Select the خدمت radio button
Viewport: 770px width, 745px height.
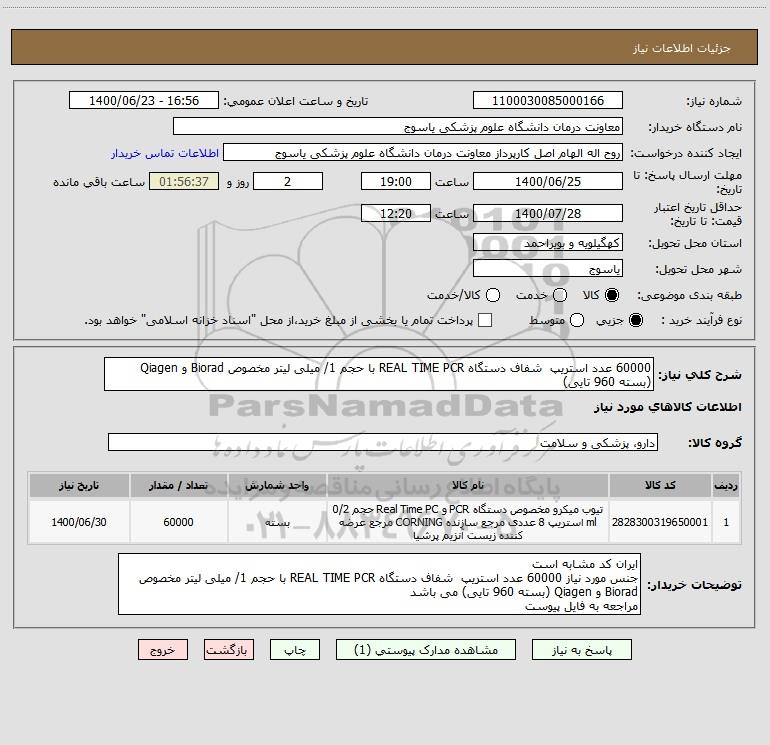click(x=560, y=295)
